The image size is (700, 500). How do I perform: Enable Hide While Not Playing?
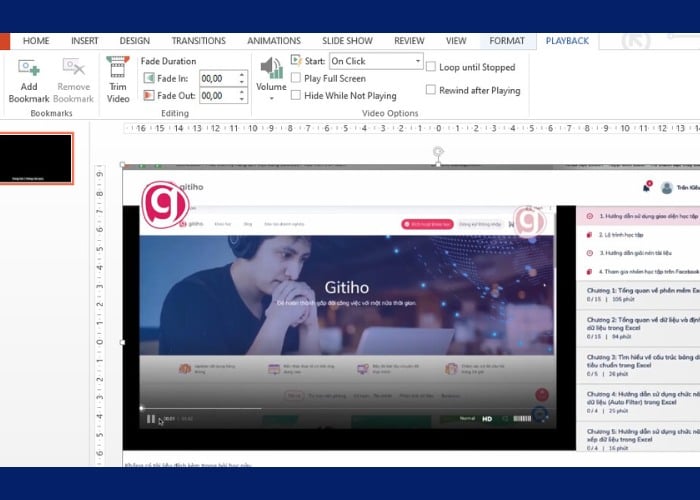click(296, 95)
